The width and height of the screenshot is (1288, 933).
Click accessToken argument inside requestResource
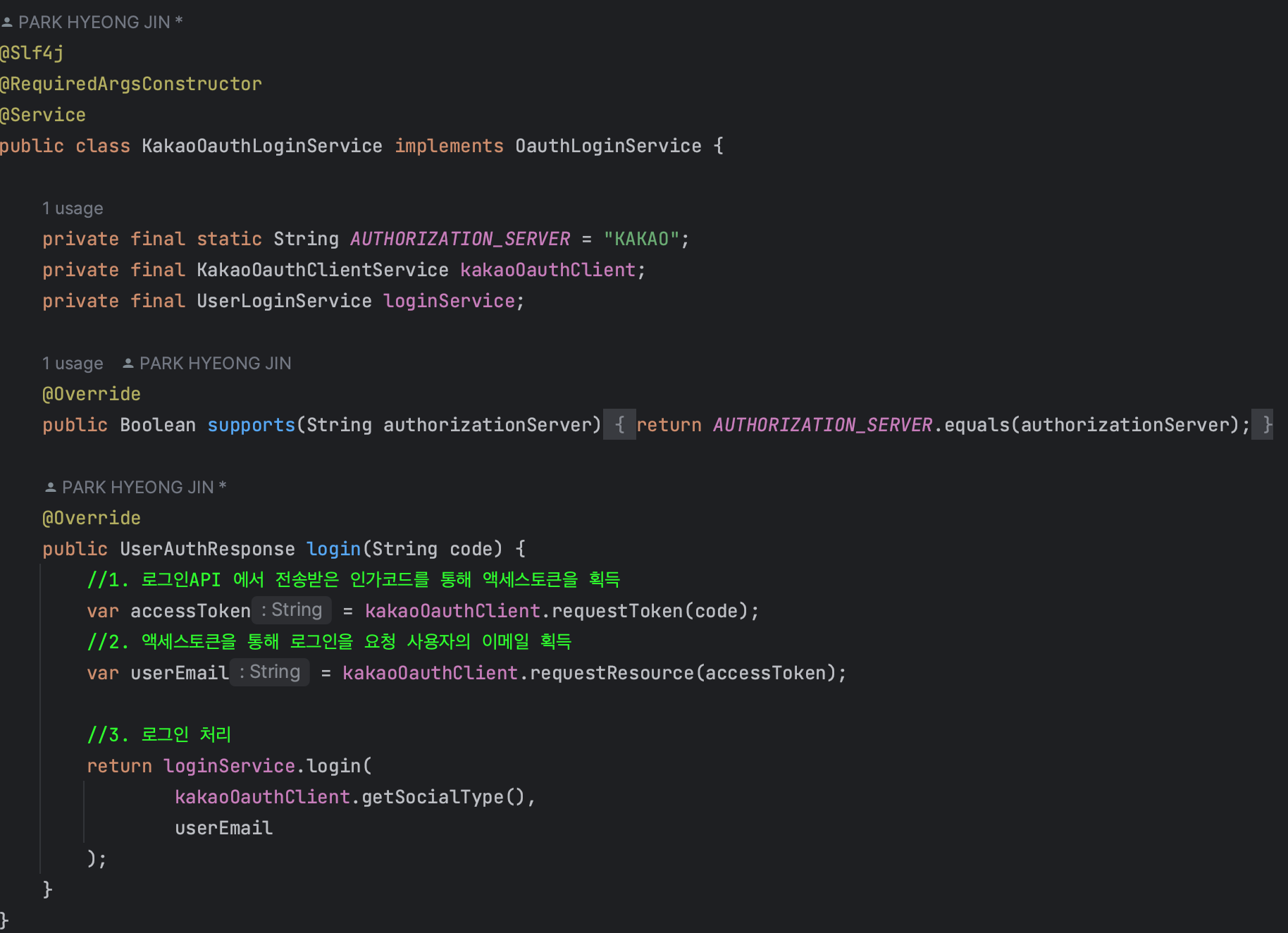coord(765,674)
